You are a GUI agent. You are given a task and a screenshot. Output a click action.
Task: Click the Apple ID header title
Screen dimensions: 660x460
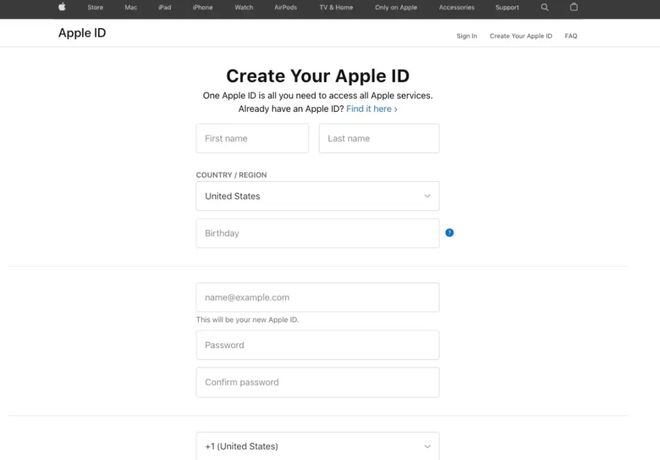[x=82, y=33]
